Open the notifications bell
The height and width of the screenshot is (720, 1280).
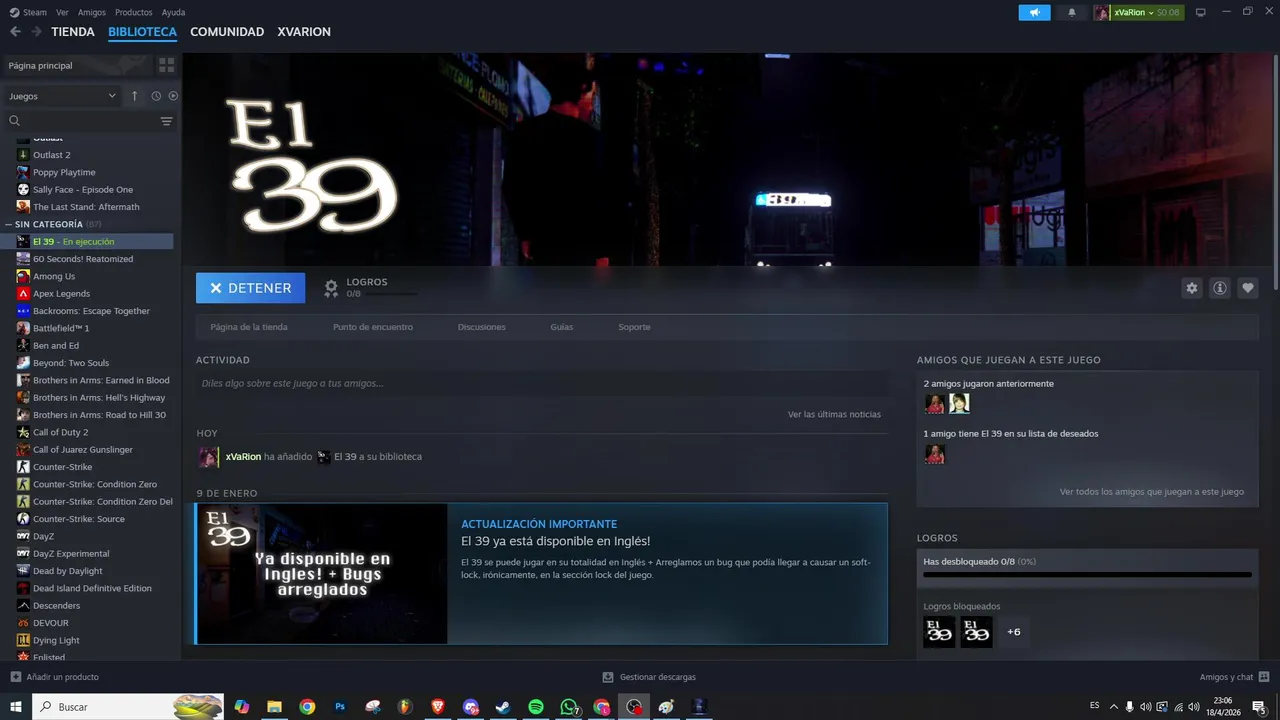tap(1072, 12)
